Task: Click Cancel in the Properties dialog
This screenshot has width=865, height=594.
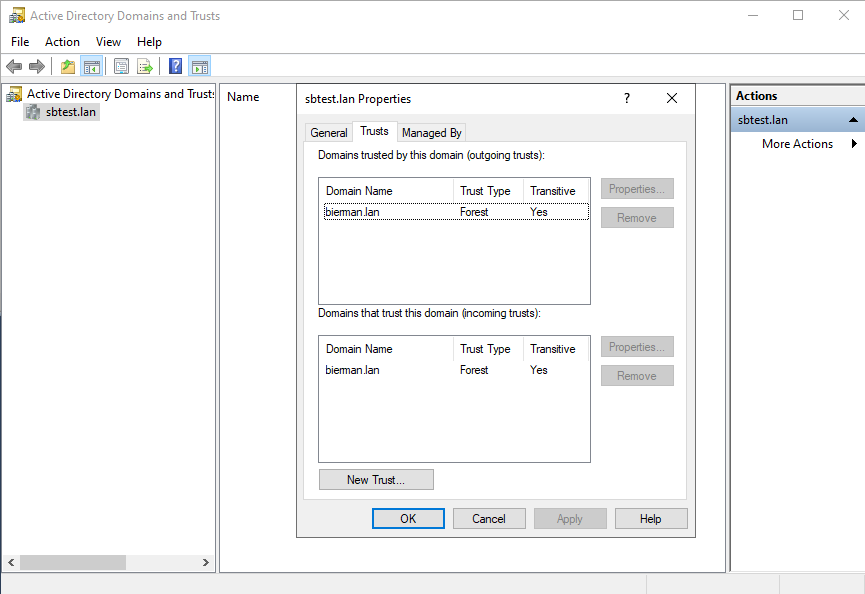Action: 489,518
